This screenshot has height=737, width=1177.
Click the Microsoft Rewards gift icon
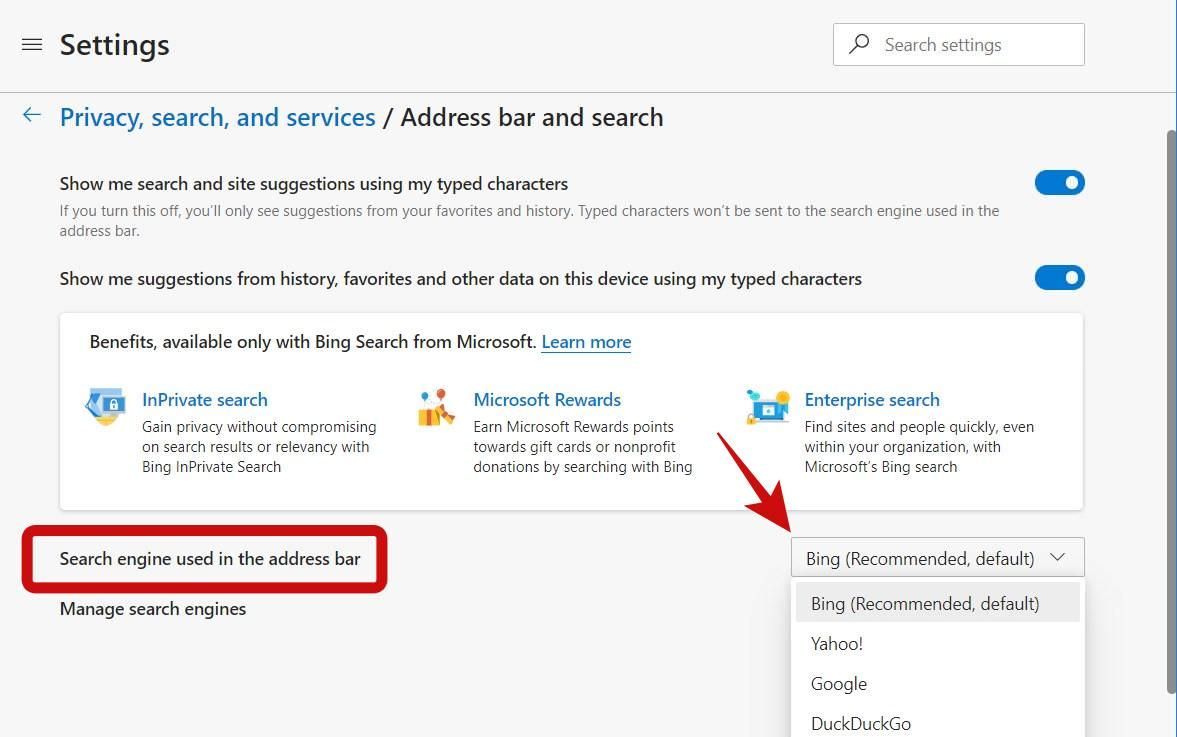click(x=436, y=408)
